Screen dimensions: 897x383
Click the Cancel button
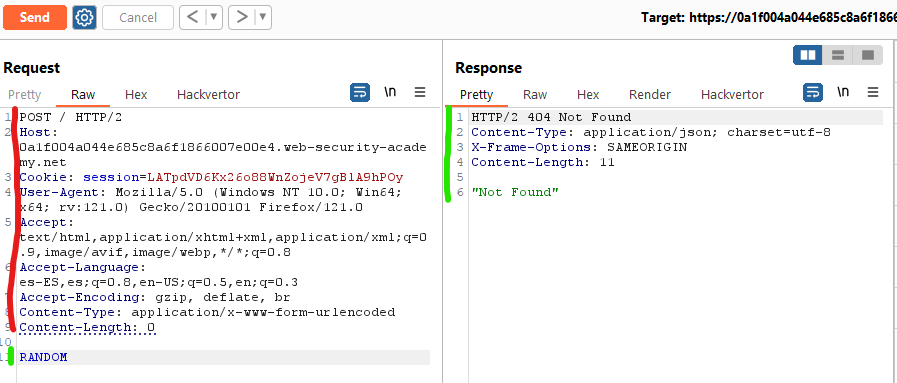138,18
